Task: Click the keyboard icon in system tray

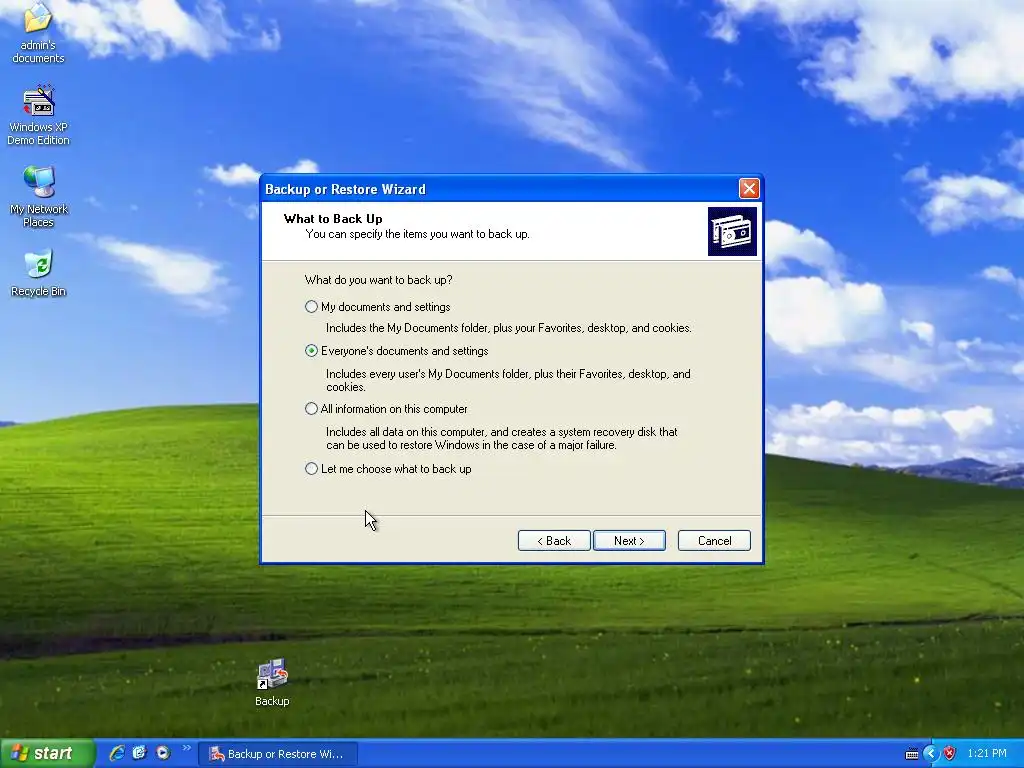Action: [x=912, y=754]
